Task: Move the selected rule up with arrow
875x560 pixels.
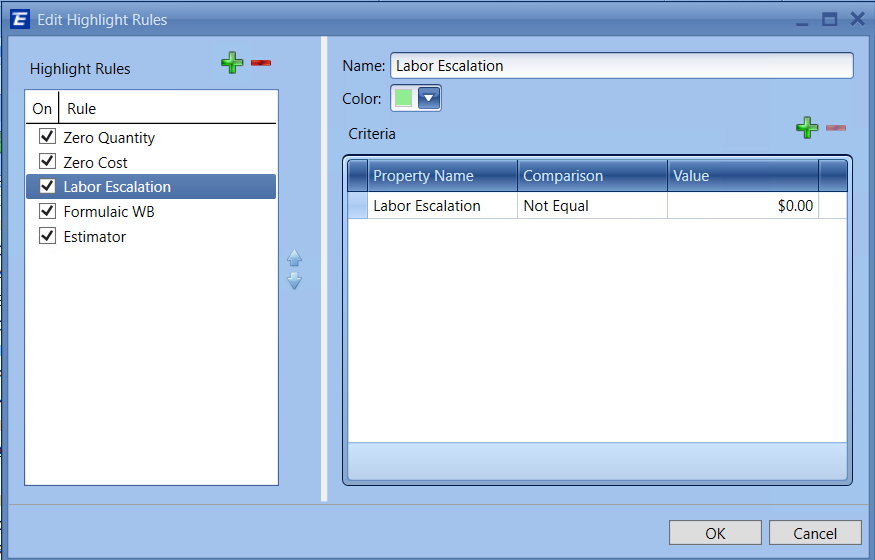Action: [x=294, y=258]
